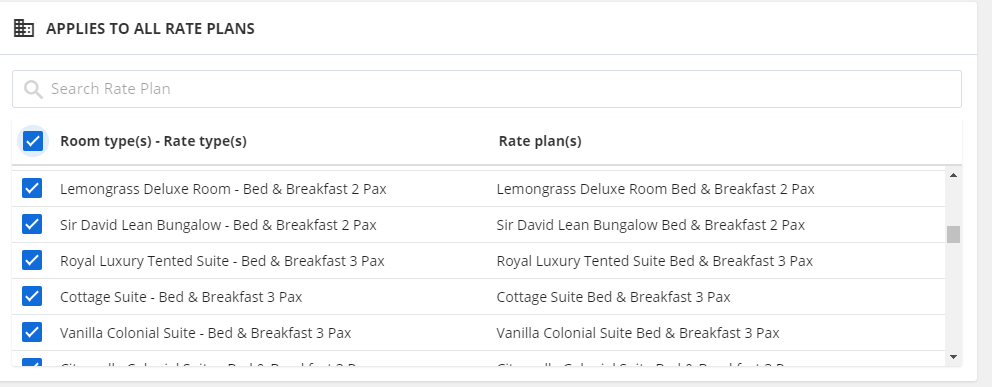Select the Applies To All Rate Plans heading
The height and width of the screenshot is (387, 992).
[x=151, y=28]
